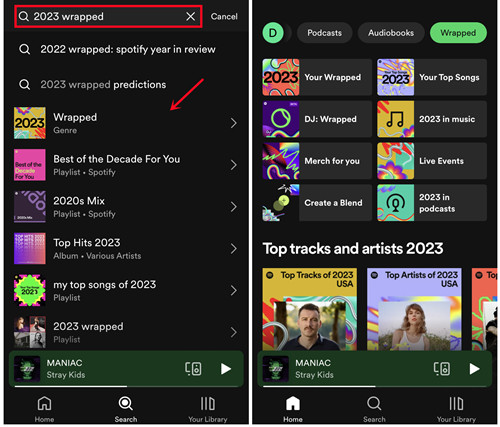Tap MANIAC album art in home screen player
Image resolution: width=500 pixels, height=427 pixels.
point(276,369)
